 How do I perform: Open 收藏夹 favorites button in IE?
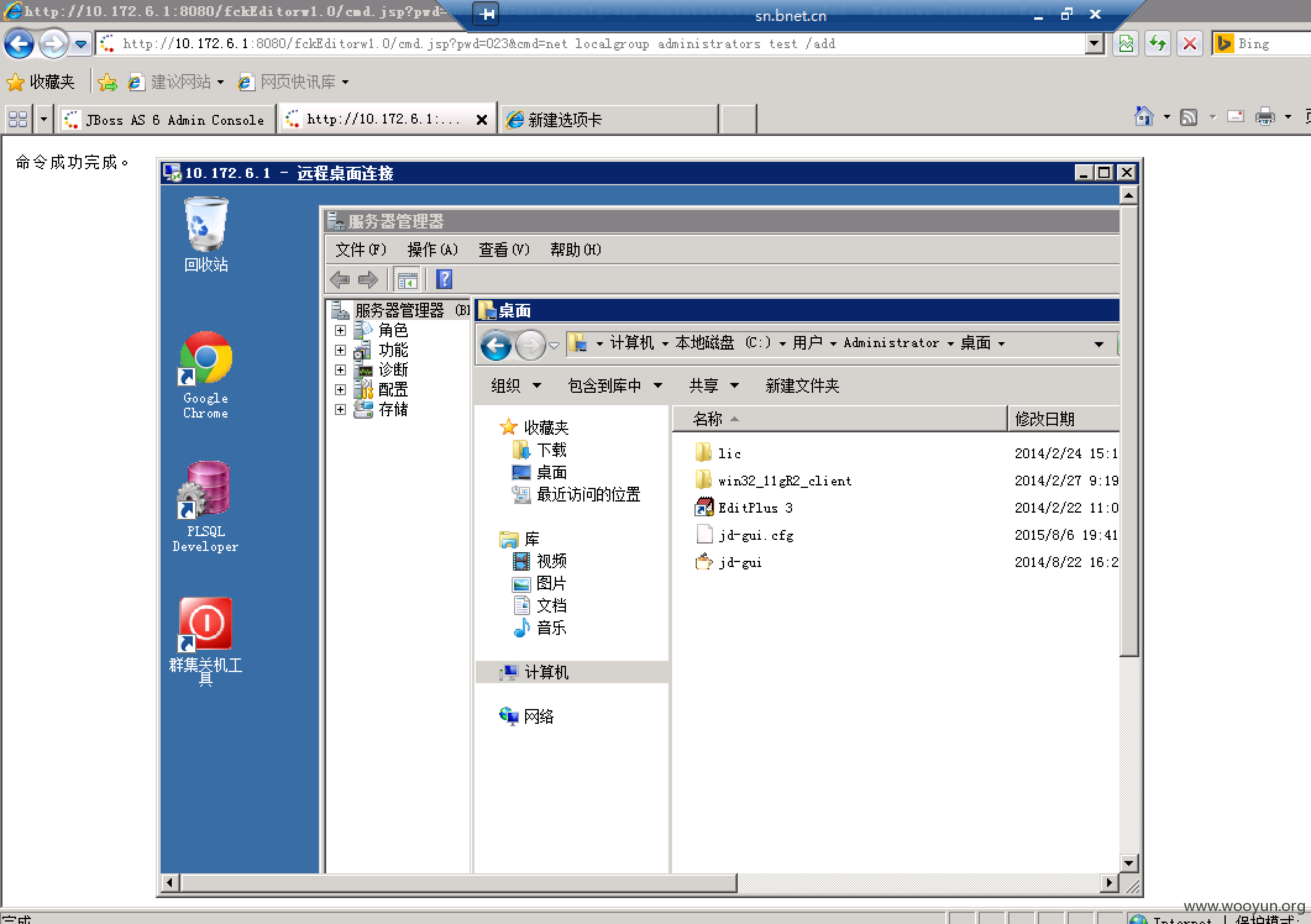[41, 82]
